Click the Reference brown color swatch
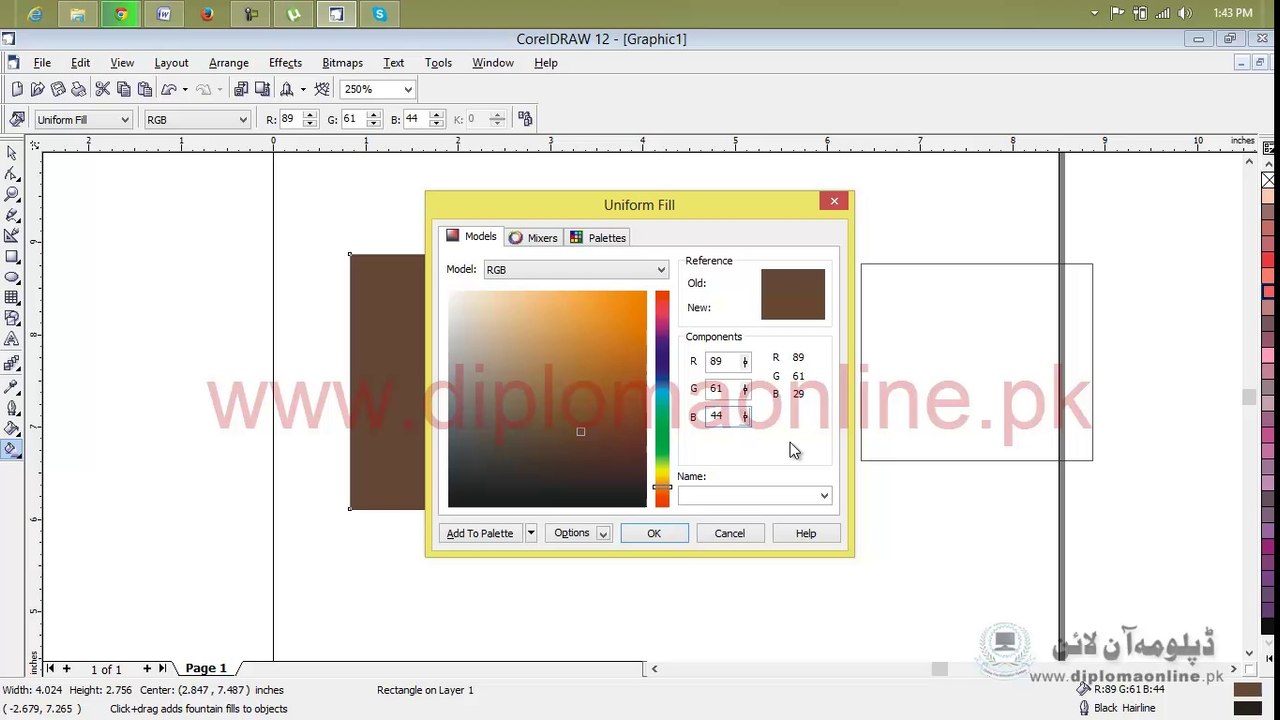The image size is (1280, 720). pos(793,294)
